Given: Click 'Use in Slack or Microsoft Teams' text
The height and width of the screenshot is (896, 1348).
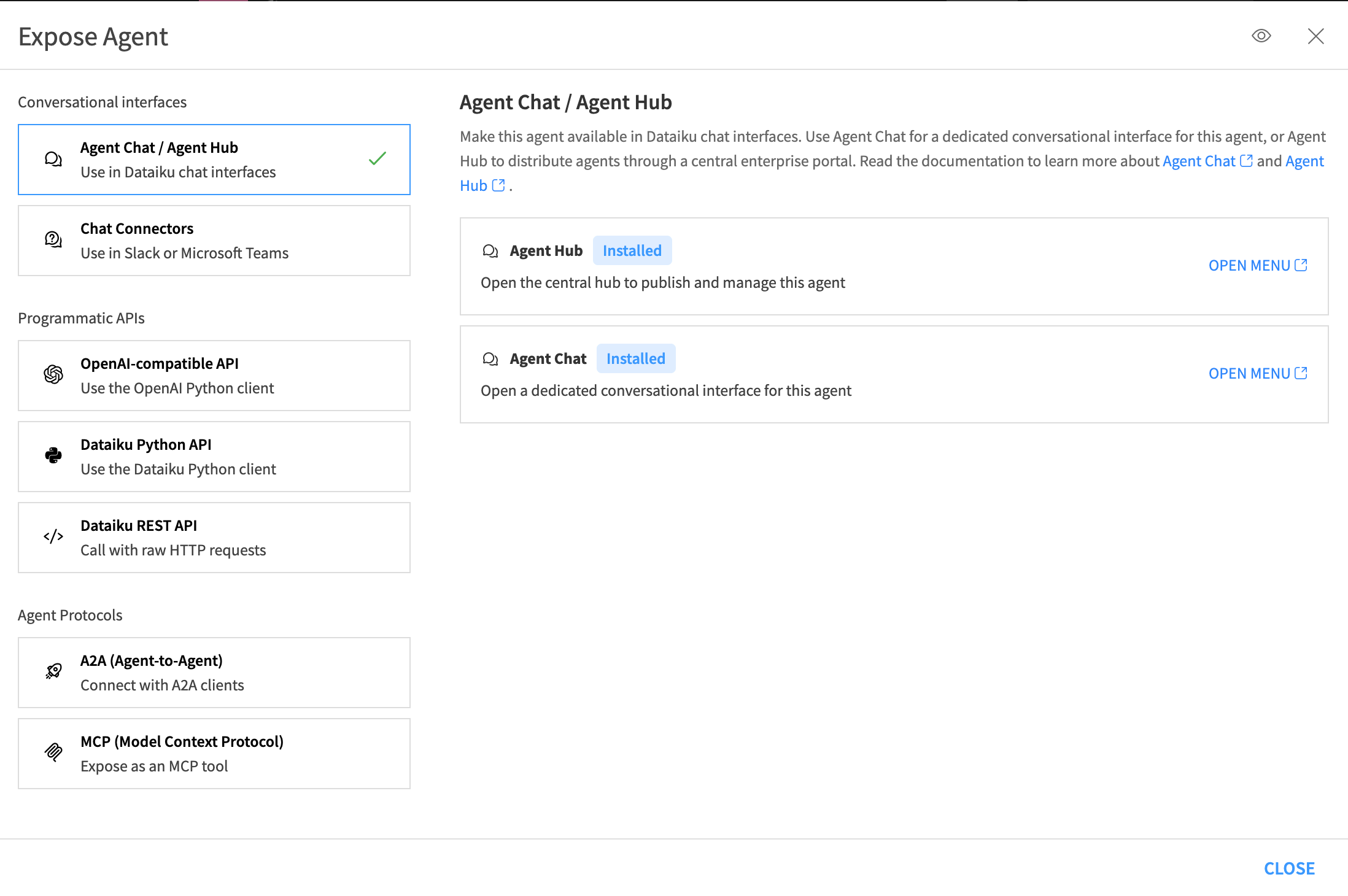Looking at the screenshot, I should (x=184, y=253).
